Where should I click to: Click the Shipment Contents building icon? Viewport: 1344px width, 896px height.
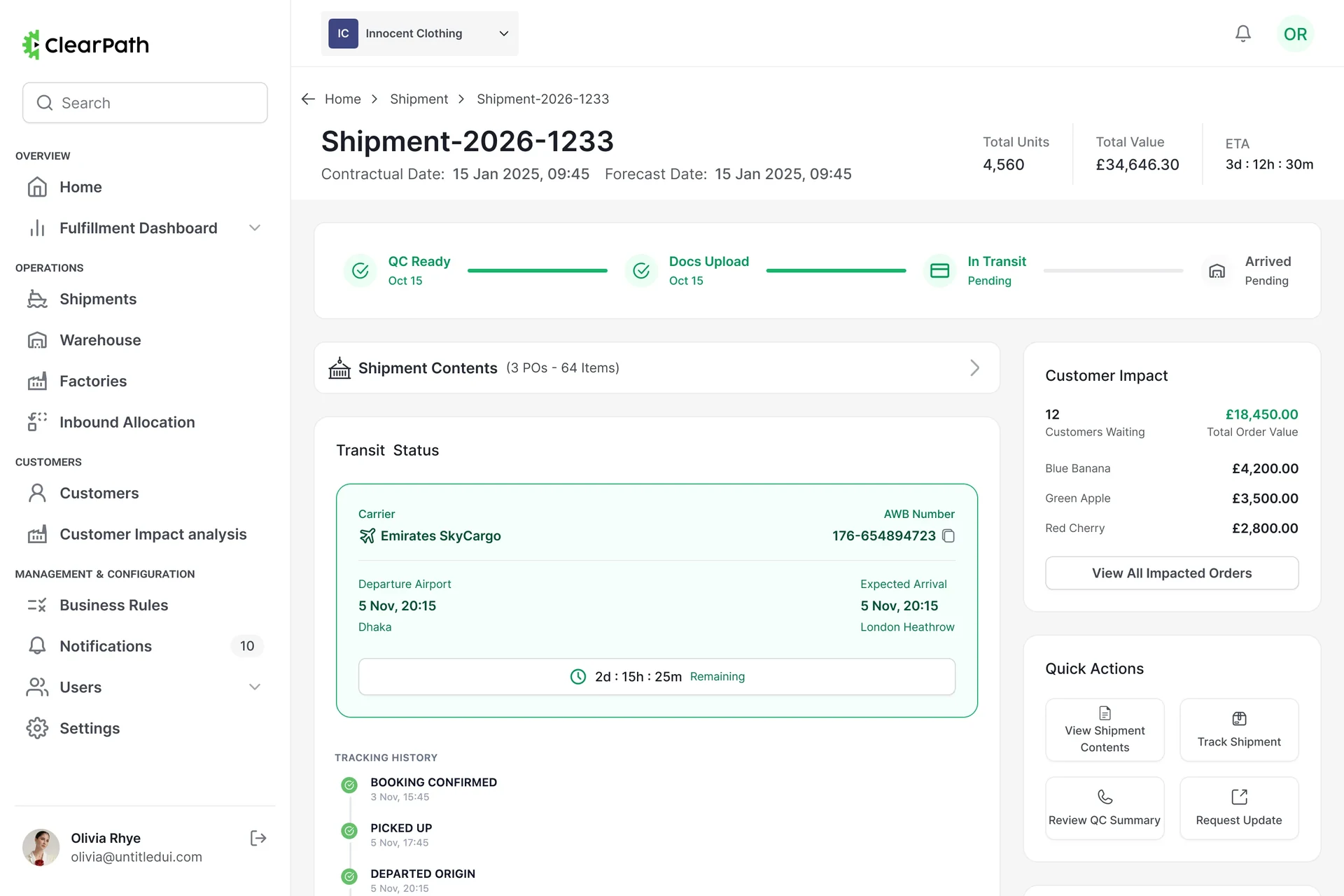point(339,367)
